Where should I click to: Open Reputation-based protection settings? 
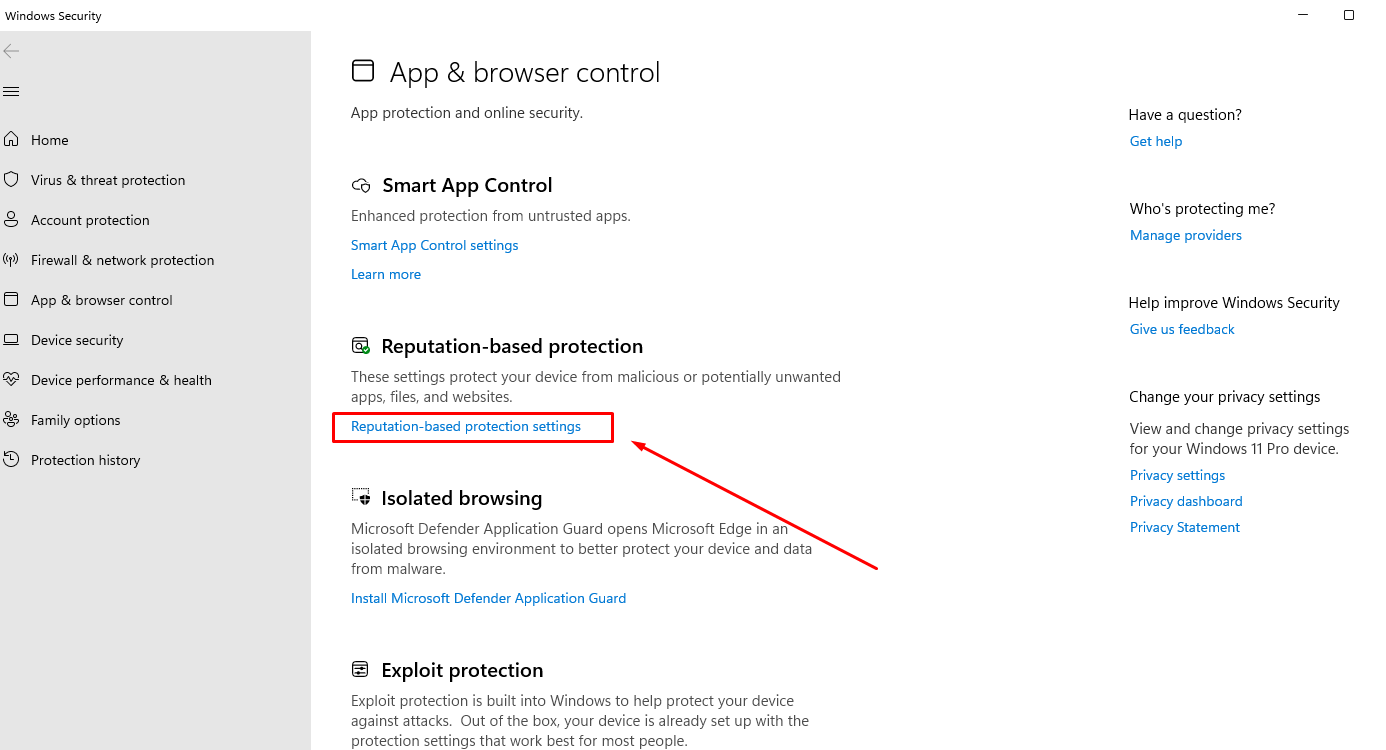465,426
